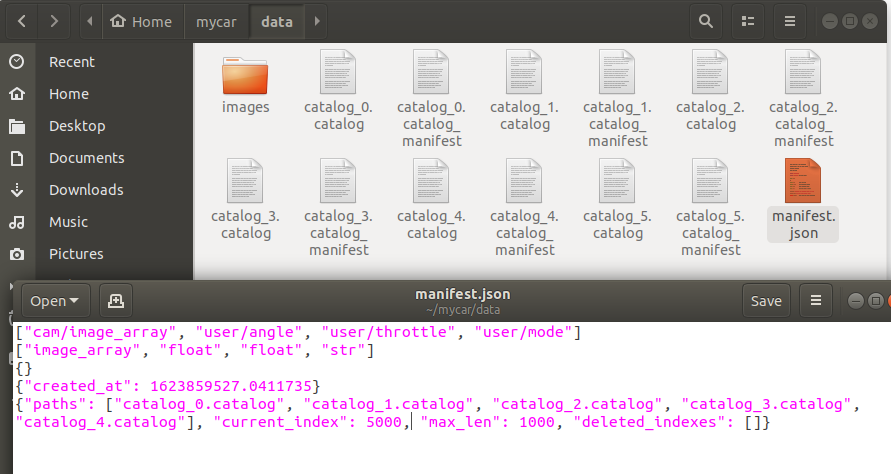The image size is (891, 474).
Task: Open the text editor hamburger menu
Action: [815, 301]
